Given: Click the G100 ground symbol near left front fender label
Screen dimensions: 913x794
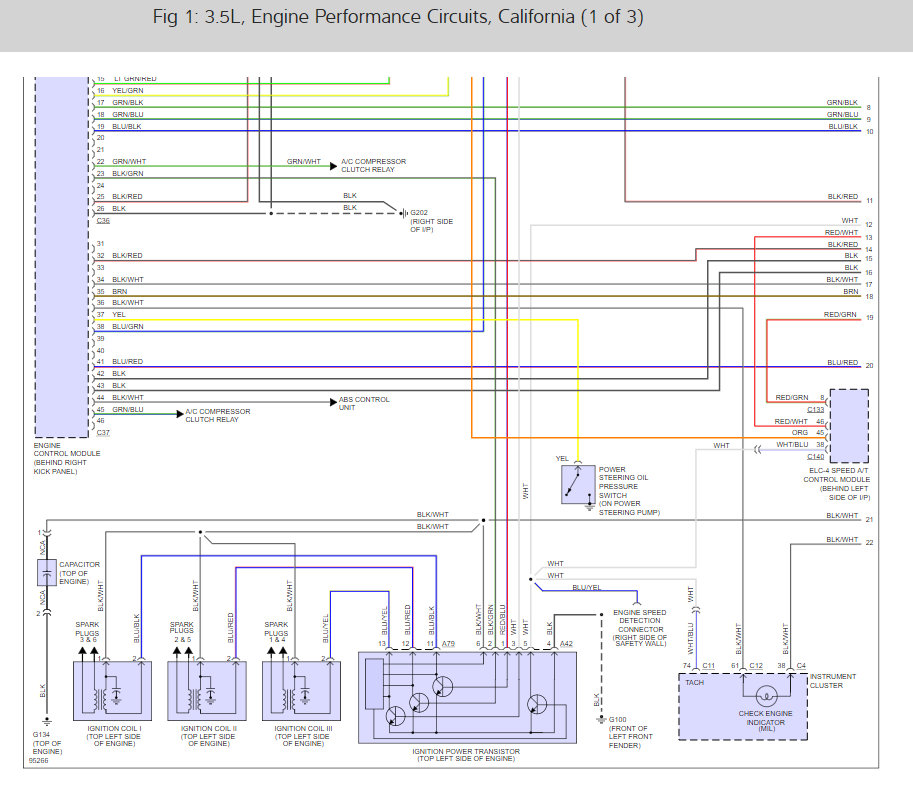Looking at the screenshot, I should pyautogui.click(x=601, y=720).
